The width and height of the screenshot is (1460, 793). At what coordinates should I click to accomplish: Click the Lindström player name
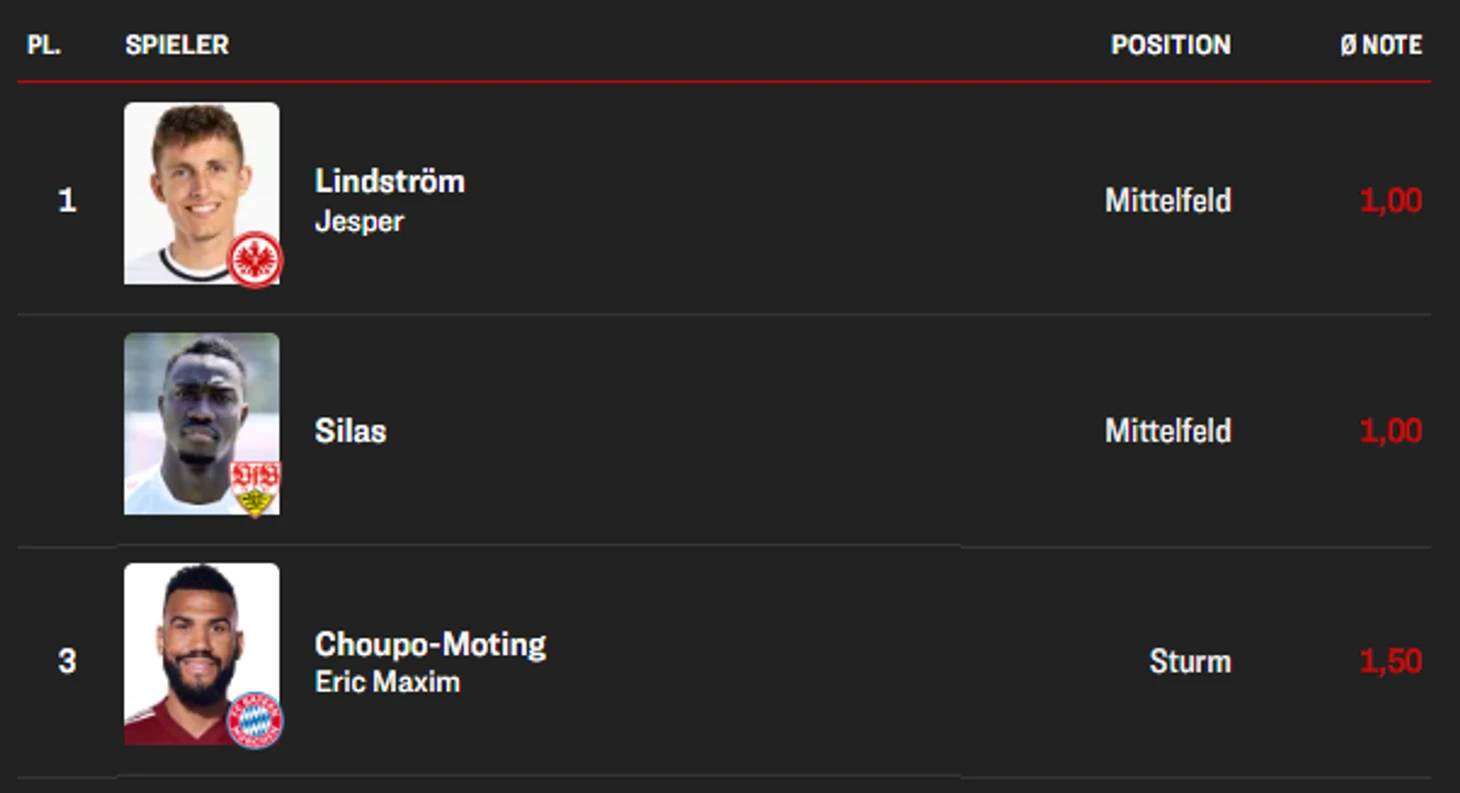(390, 182)
